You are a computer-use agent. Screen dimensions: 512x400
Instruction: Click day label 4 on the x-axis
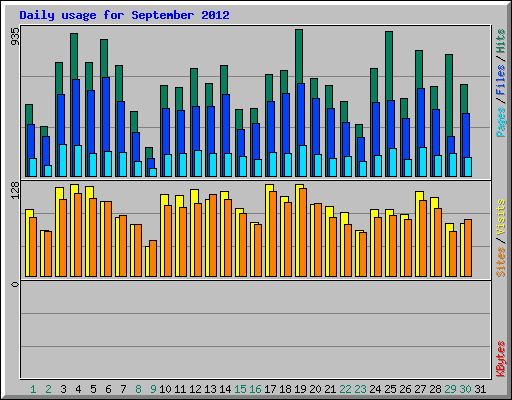(x=78, y=389)
